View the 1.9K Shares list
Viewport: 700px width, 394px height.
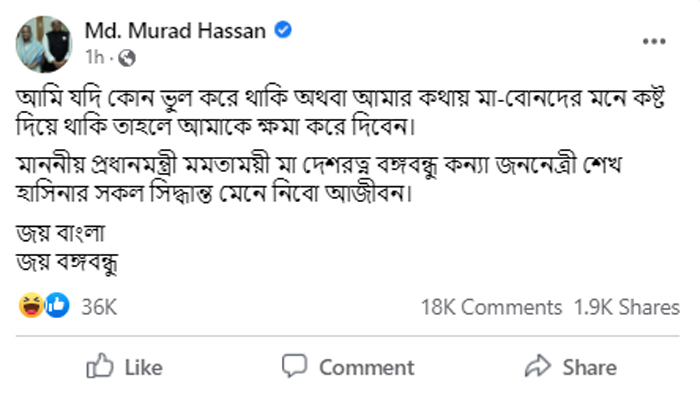pyautogui.click(x=627, y=307)
